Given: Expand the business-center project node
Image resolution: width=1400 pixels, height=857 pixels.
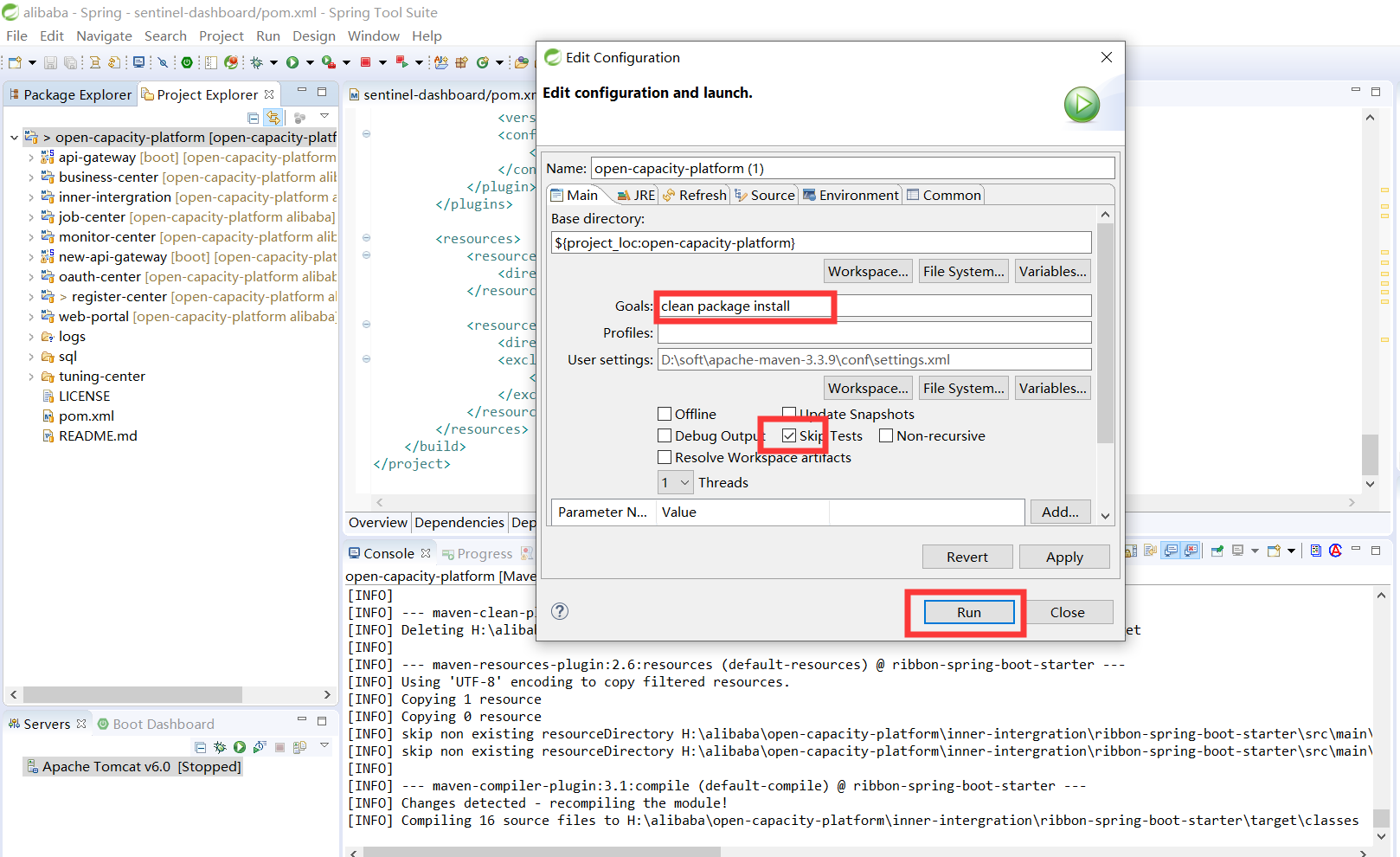Looking at the screenshot, I should 31,177.
